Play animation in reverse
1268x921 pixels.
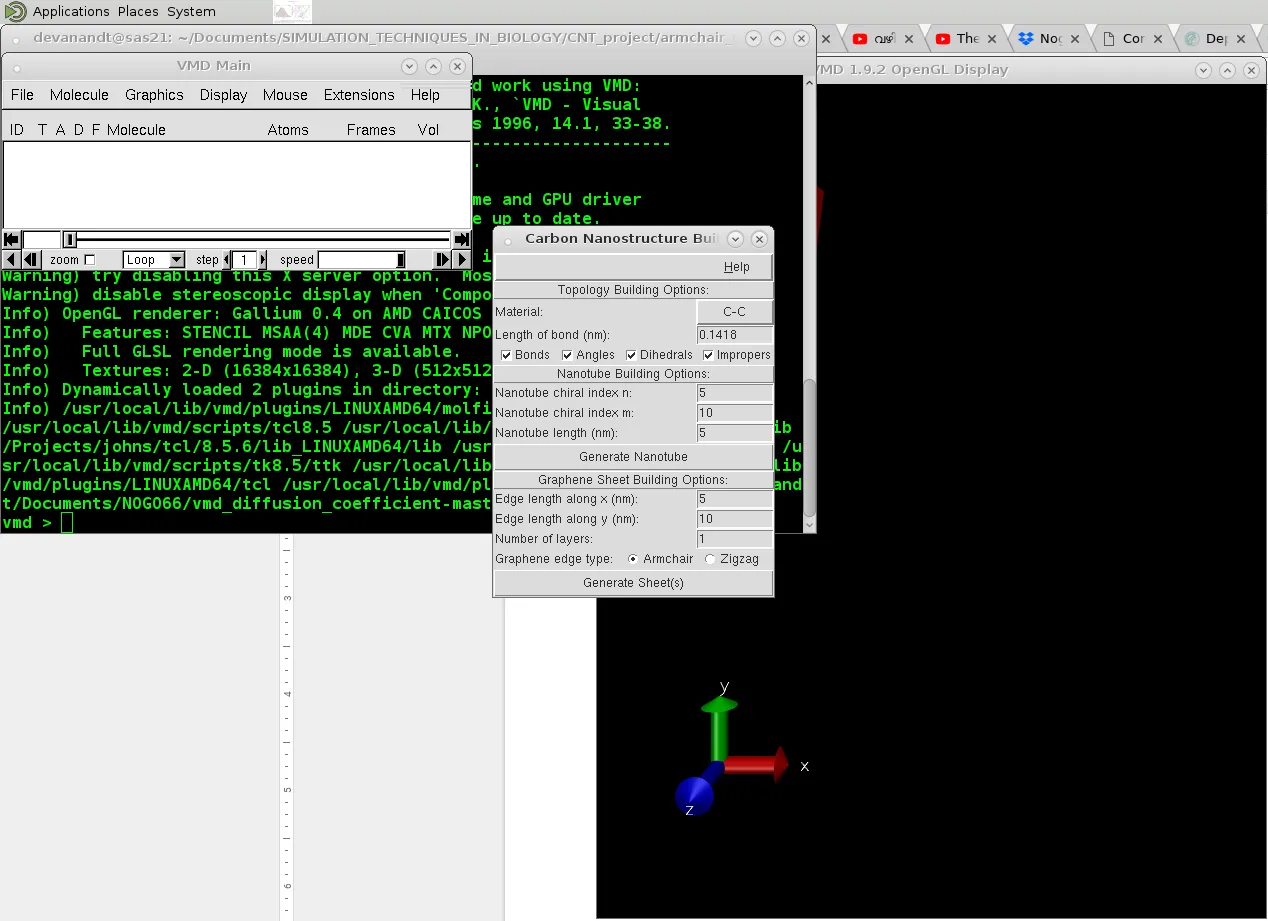[x=10, y=259]
